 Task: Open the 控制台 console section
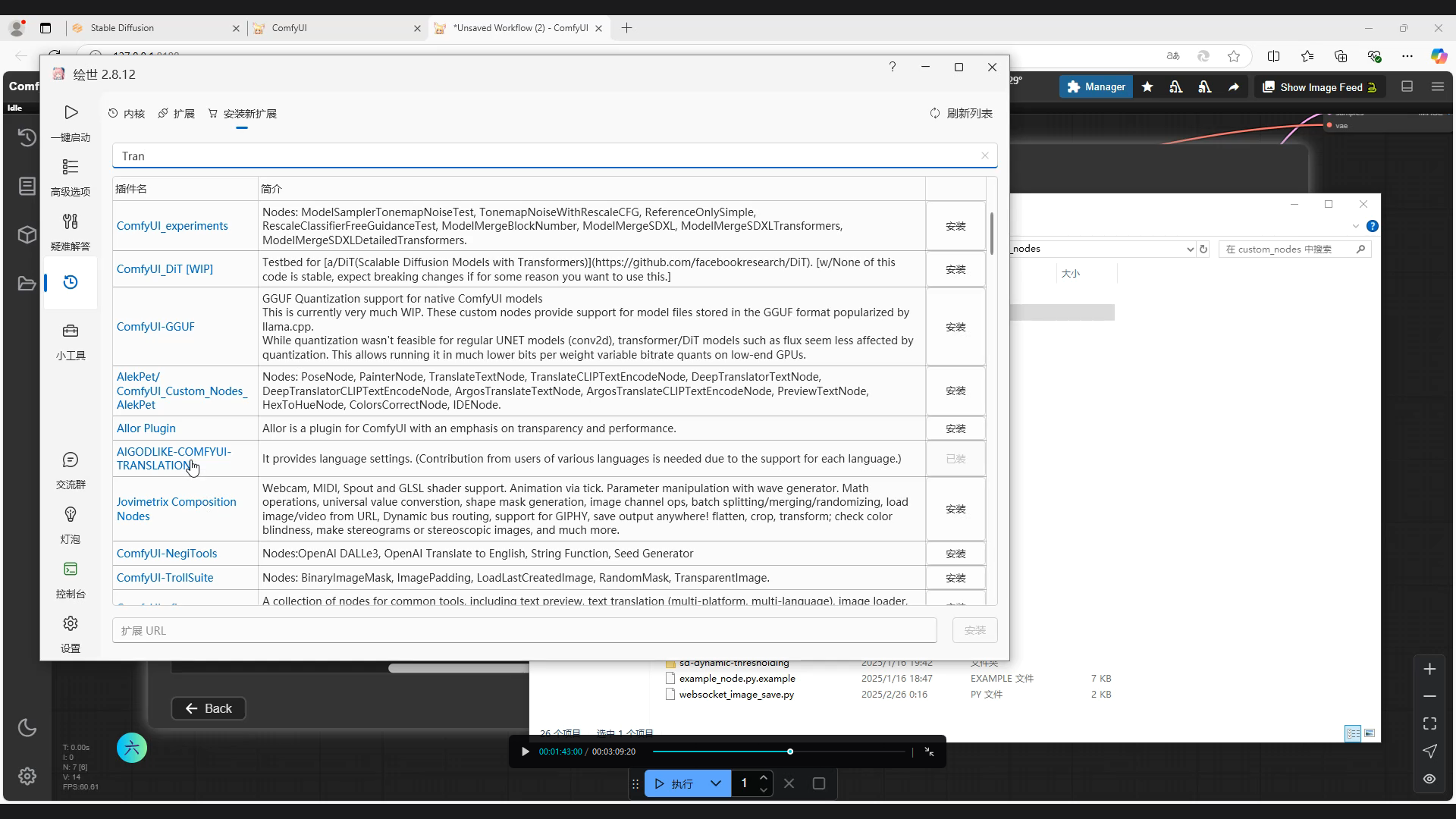pos(71,579)
